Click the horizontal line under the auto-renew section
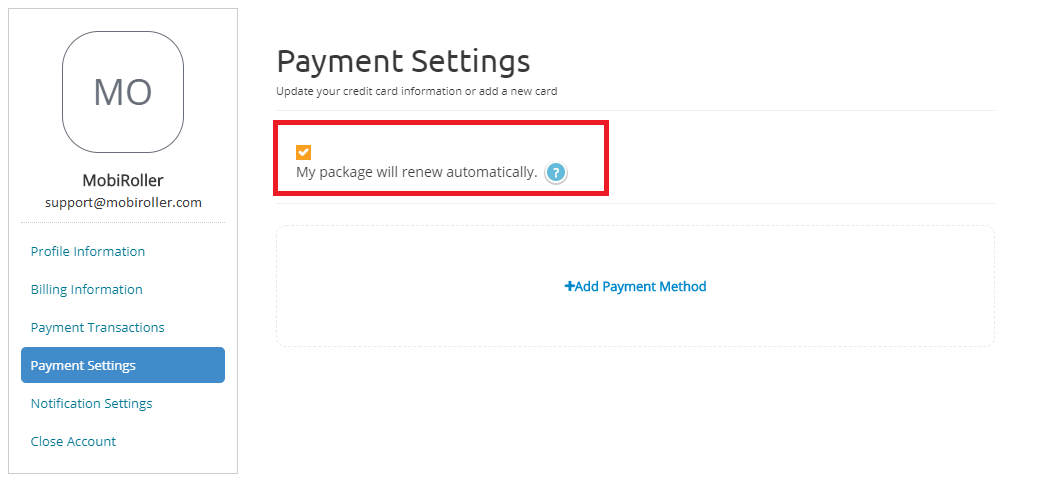Viewport: 1044px width, 486px height. pyautogui.click(x=636, y=204)
